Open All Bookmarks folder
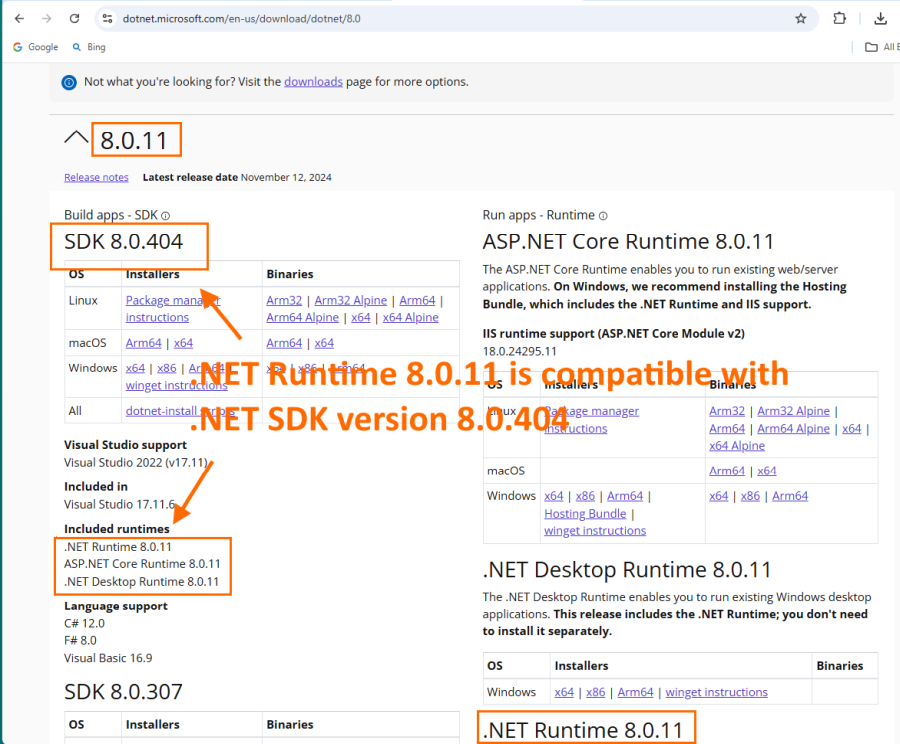This screenshot has height=744, width=900. (x=879, y=47)
